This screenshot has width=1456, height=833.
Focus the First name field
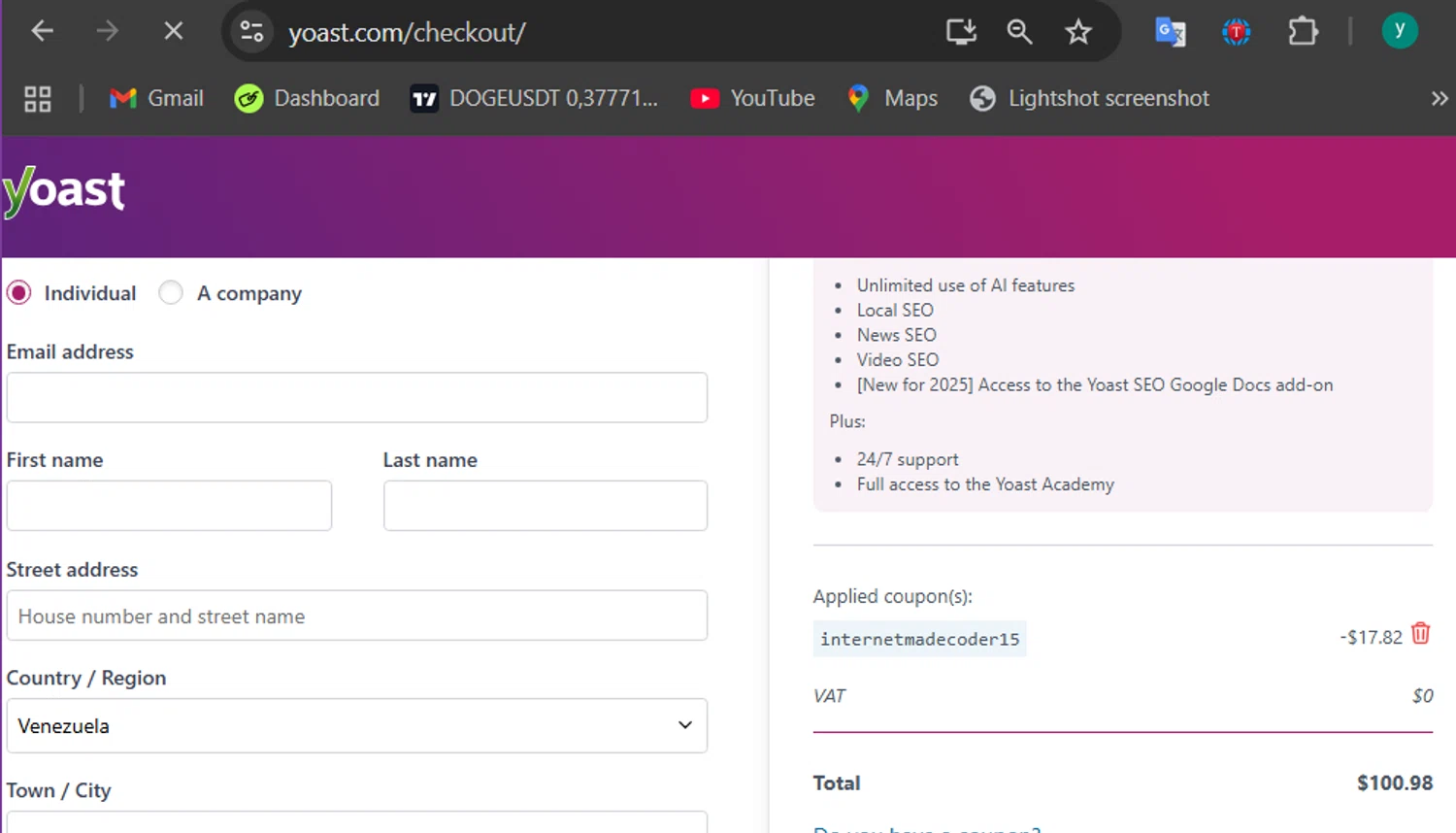[169, 505]
